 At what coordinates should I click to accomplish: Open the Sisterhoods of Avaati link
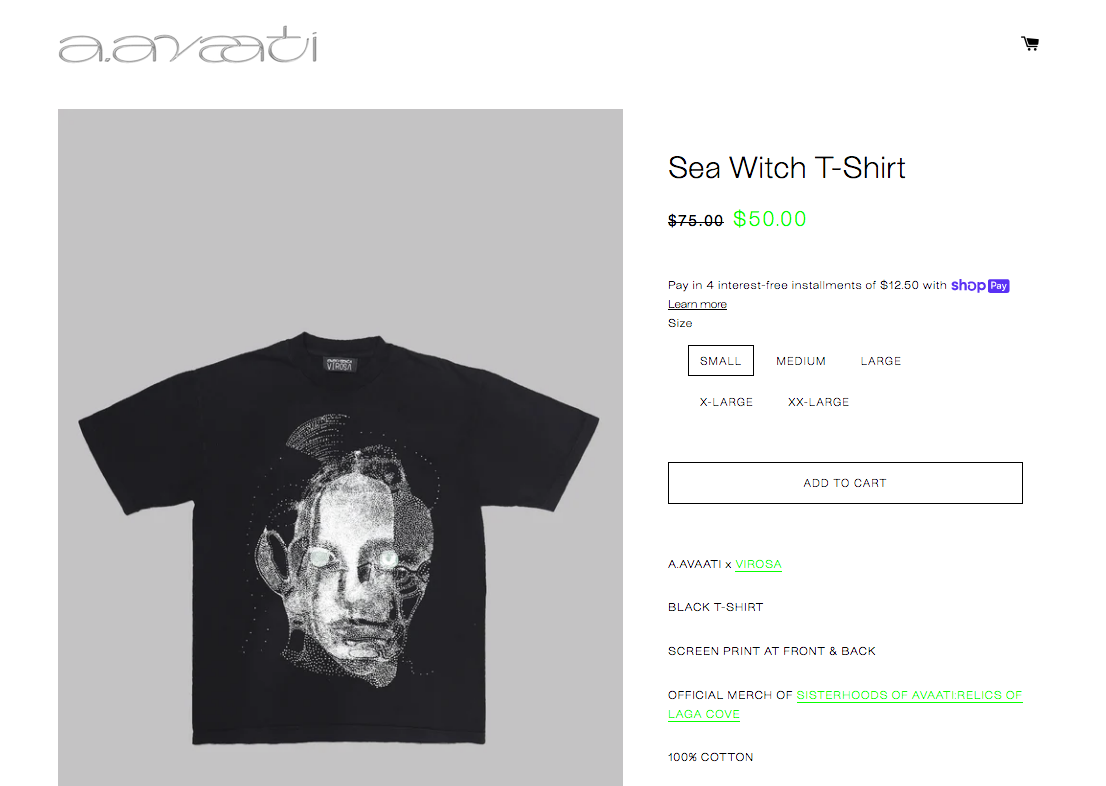(845, 704)
